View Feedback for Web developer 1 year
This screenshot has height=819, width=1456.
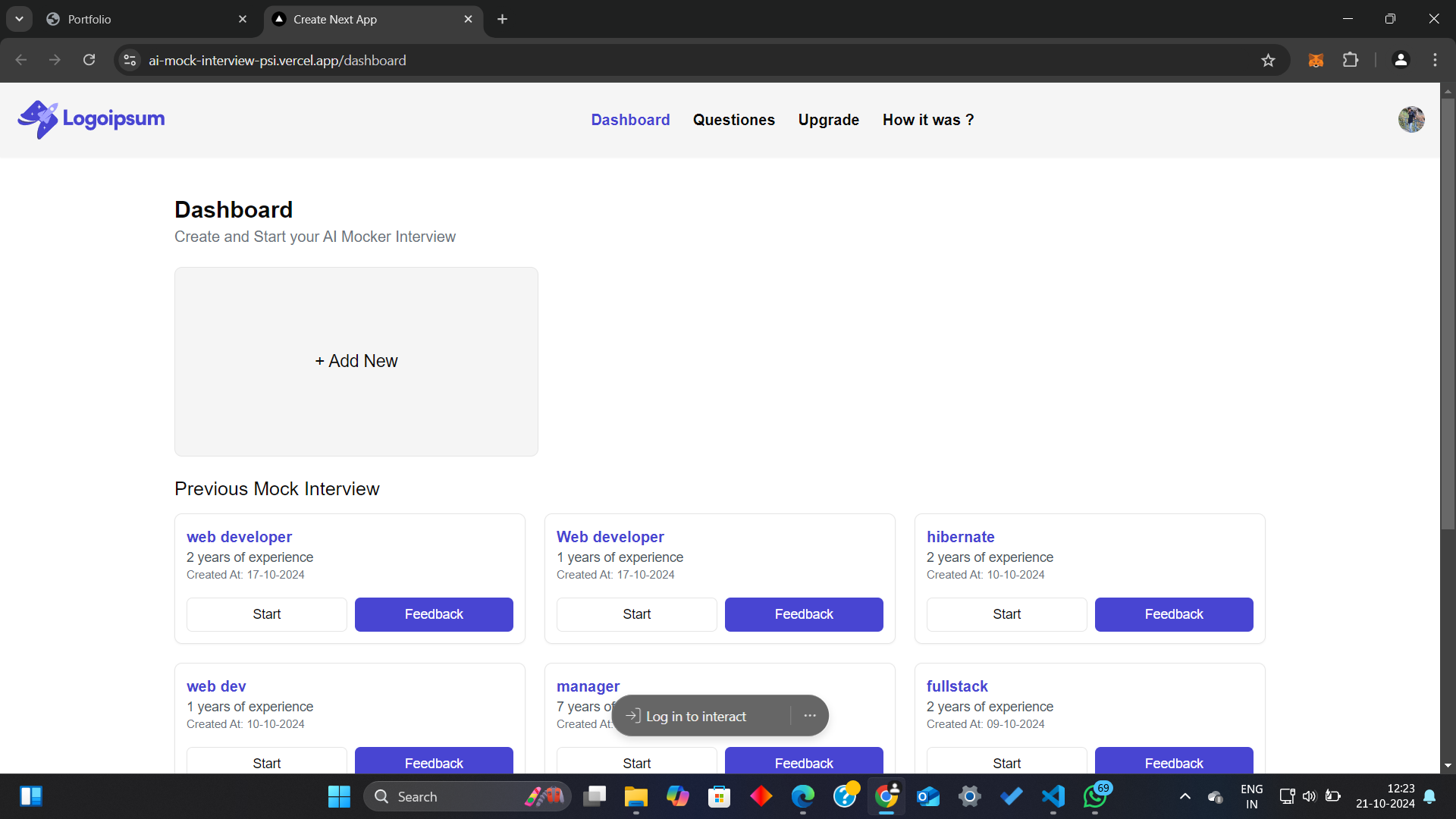(803, 614)
